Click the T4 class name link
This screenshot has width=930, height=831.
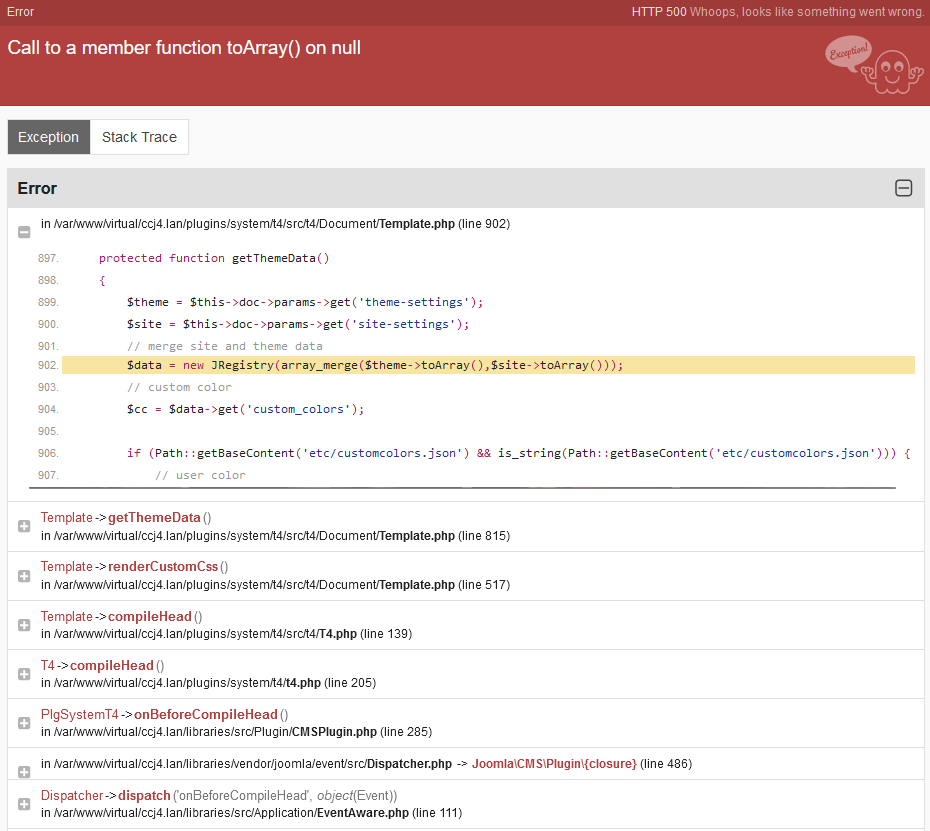pyautogui.click(x=48, y=665)
